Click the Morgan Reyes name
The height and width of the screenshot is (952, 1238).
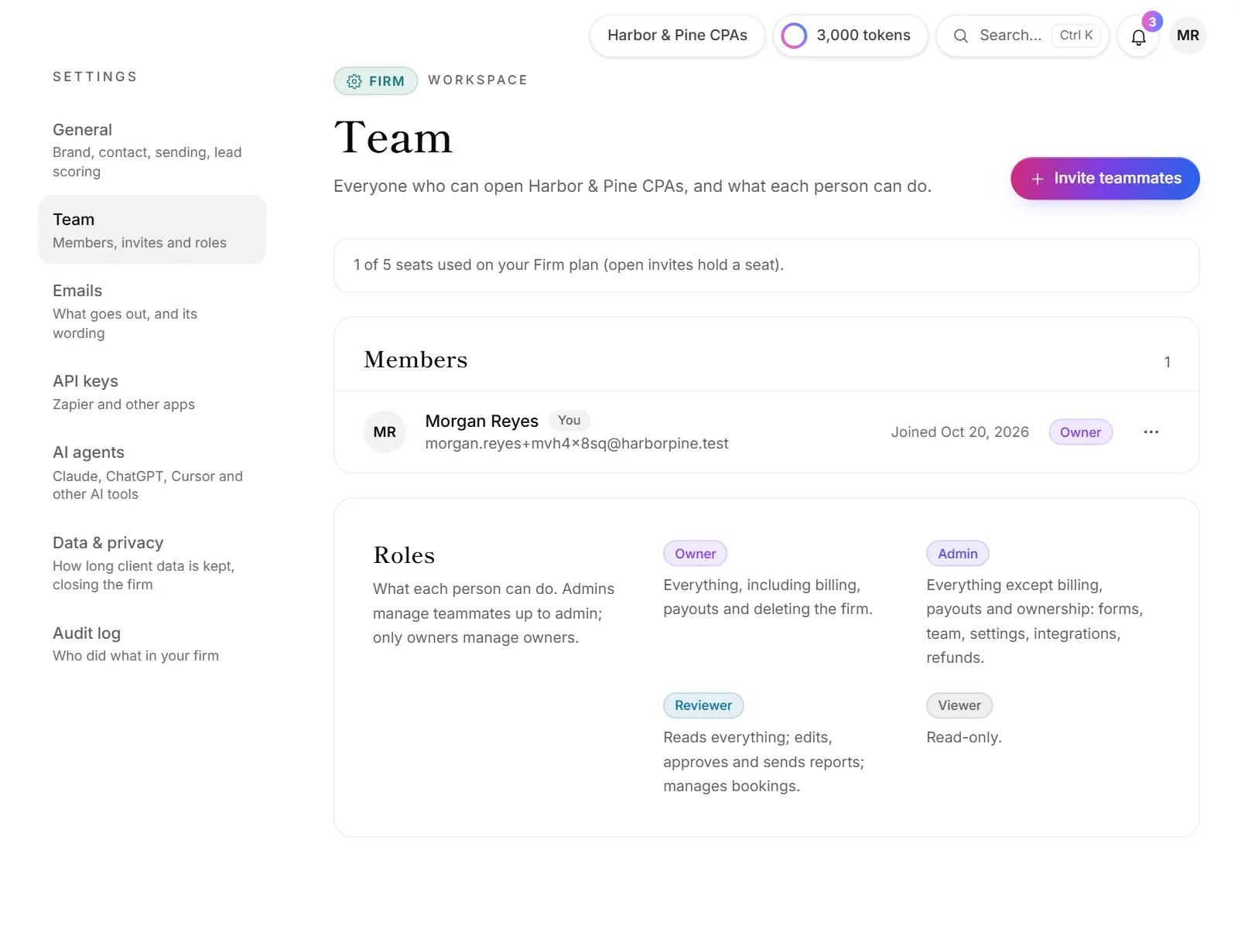tap(481, 421)
